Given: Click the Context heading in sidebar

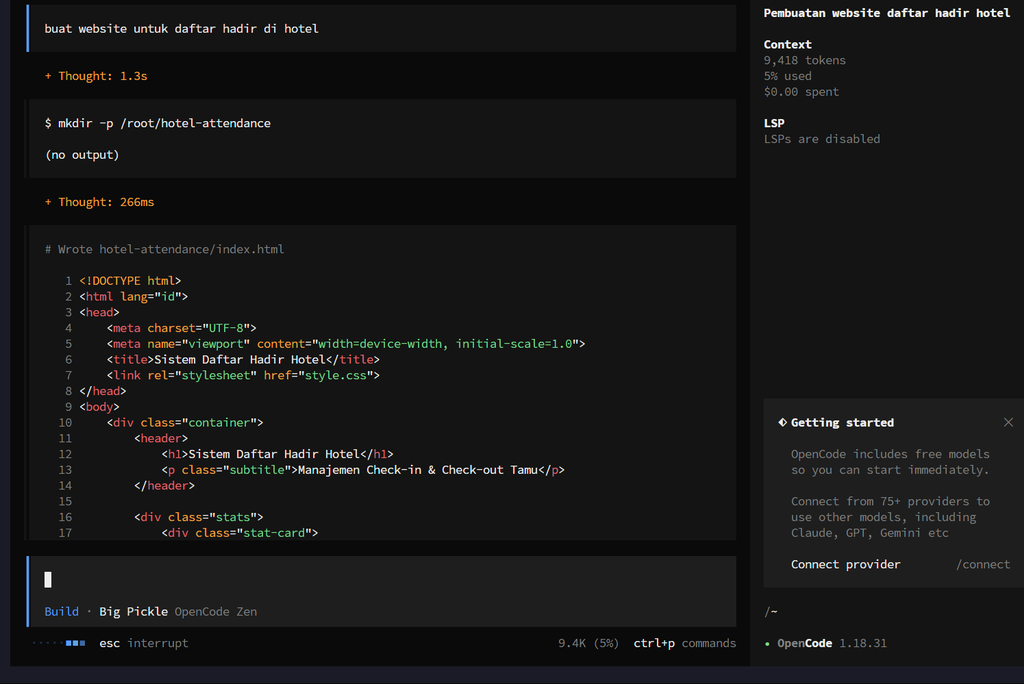Looking at the screenshot, I should coord(788,44).
